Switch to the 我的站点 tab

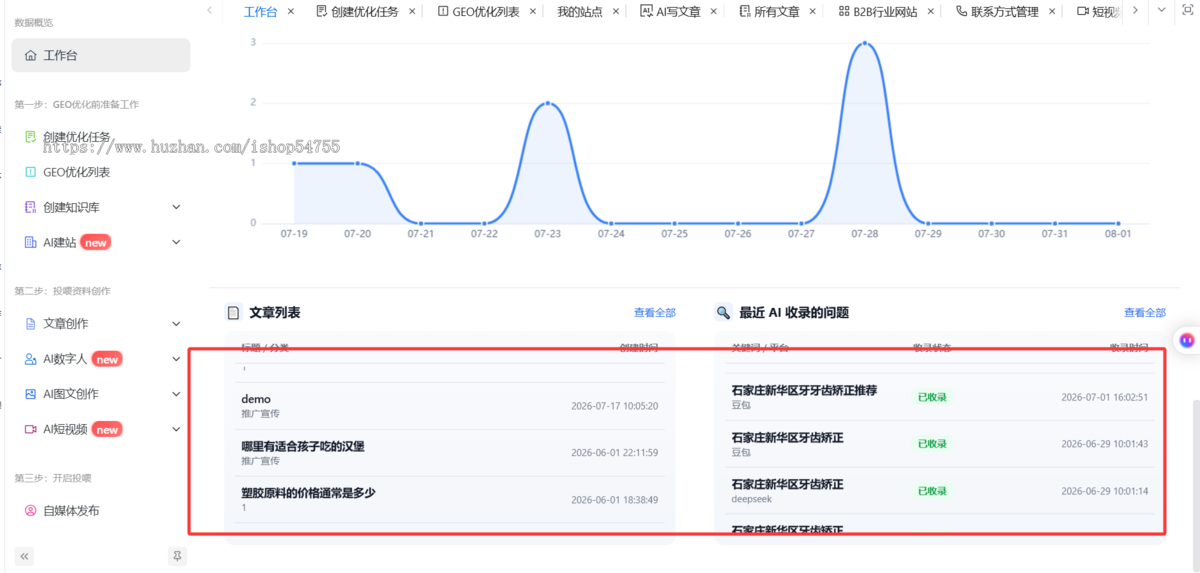(580, 12)
